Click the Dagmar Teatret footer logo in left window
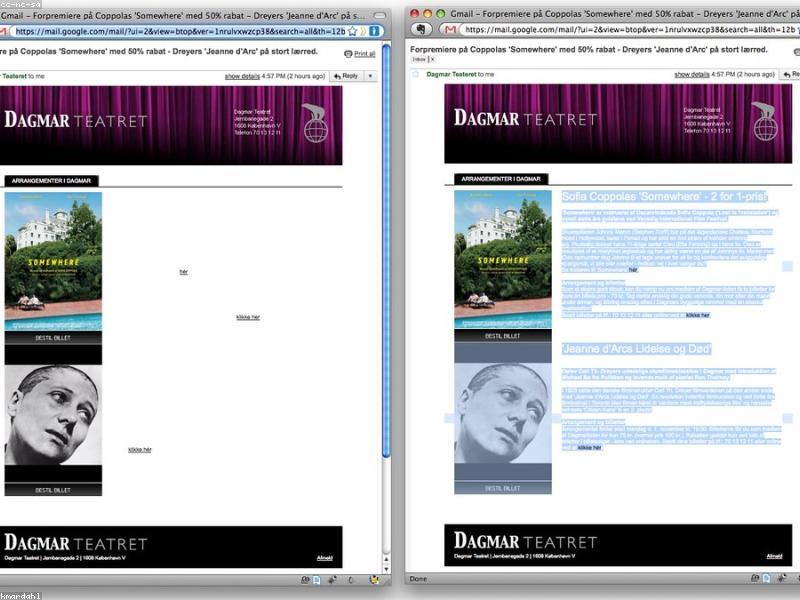 tap(76, 543)
